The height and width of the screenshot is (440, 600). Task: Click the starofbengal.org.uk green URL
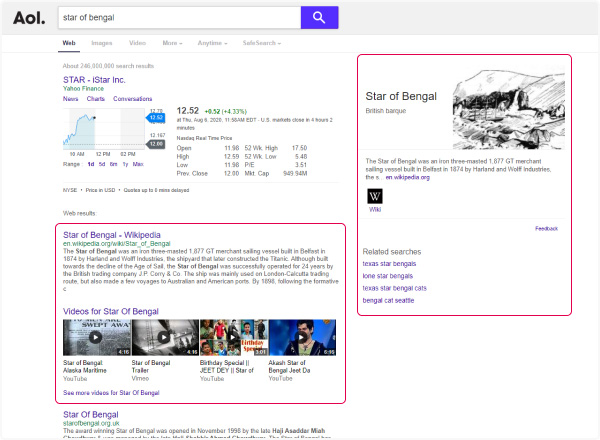(91, 423)
